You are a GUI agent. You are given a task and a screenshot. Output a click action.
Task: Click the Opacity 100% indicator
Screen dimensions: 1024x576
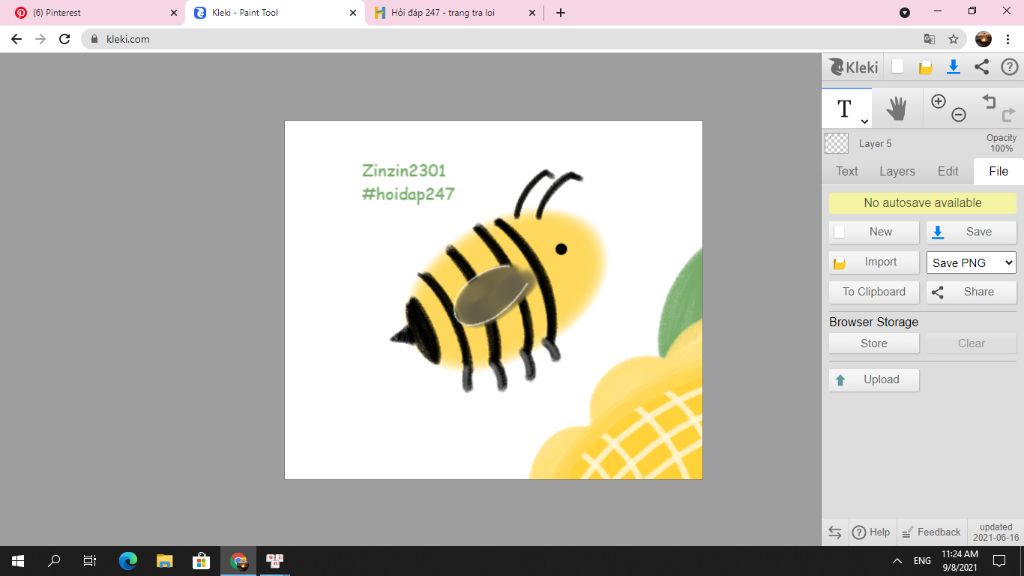pos(1001,143)
